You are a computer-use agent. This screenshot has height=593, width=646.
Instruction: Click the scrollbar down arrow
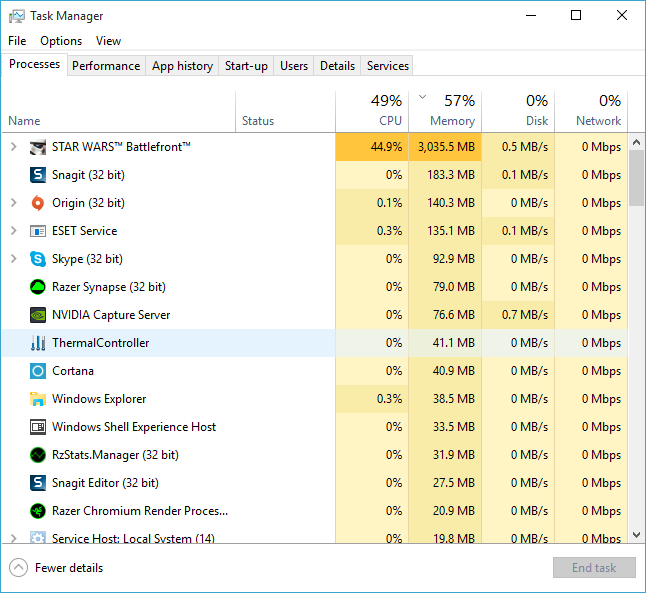[x=636, y=535]
